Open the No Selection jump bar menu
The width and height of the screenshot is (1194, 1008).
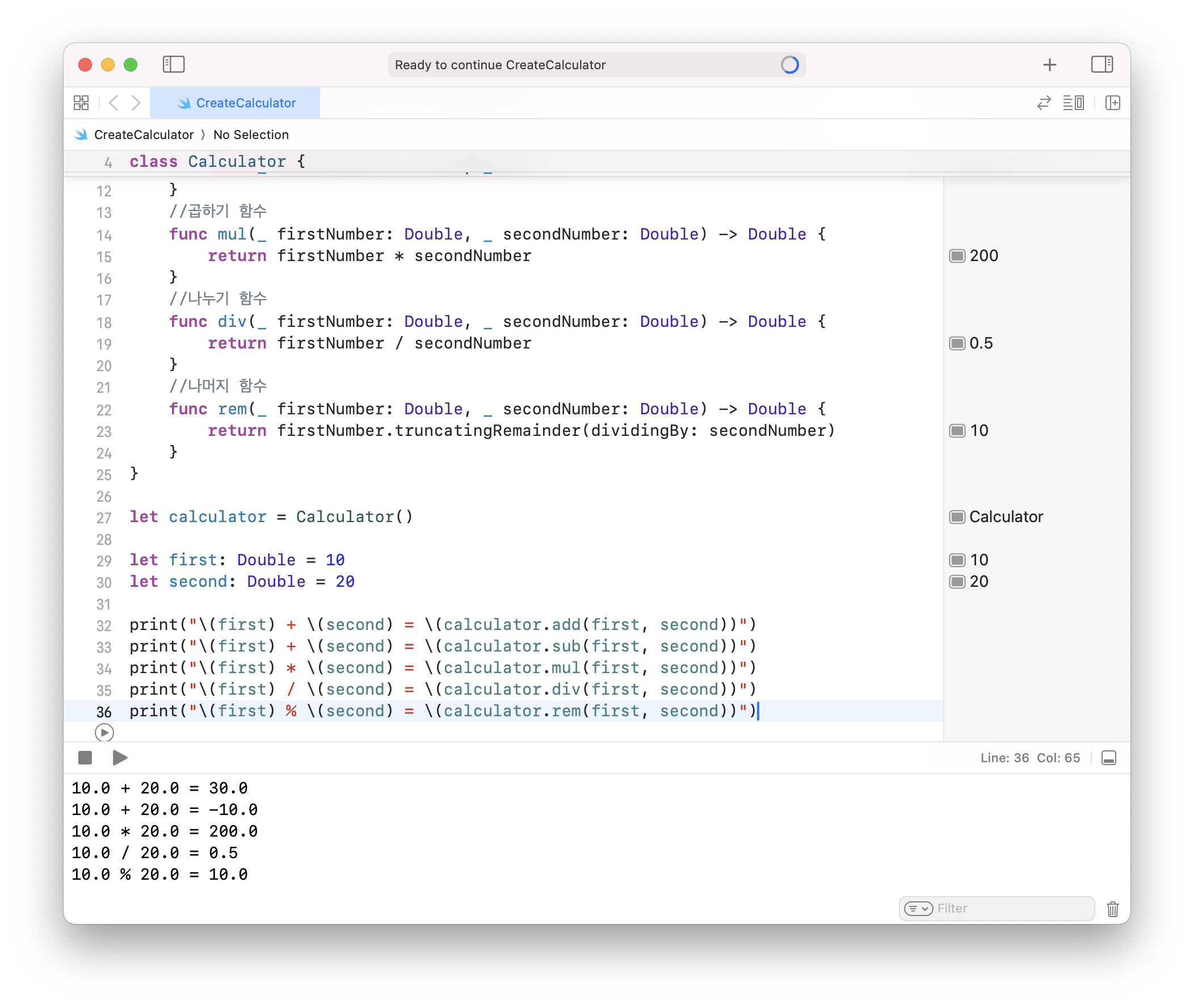coord(251,135)
